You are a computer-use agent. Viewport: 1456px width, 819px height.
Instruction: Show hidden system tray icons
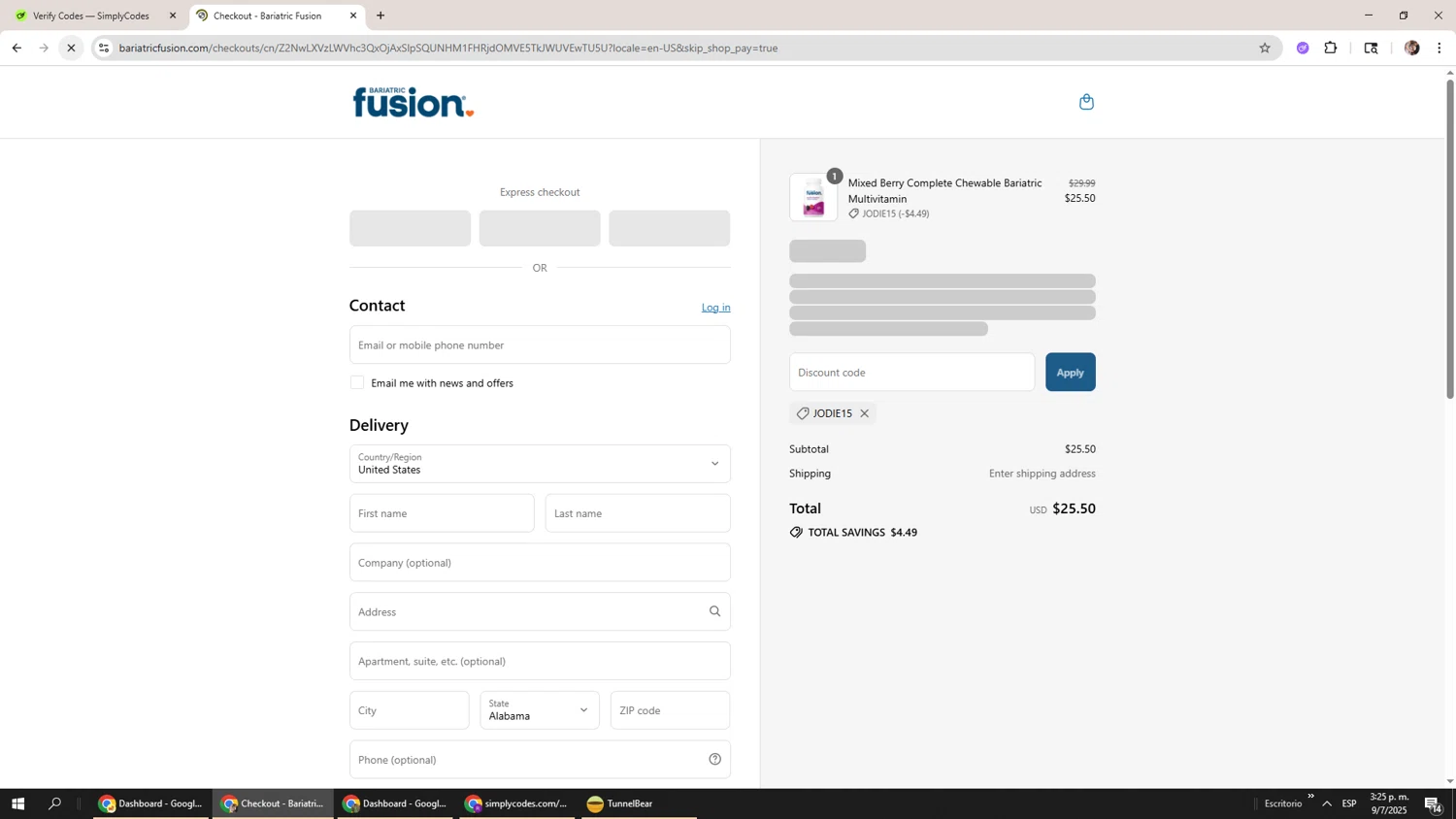point(1326,803)
